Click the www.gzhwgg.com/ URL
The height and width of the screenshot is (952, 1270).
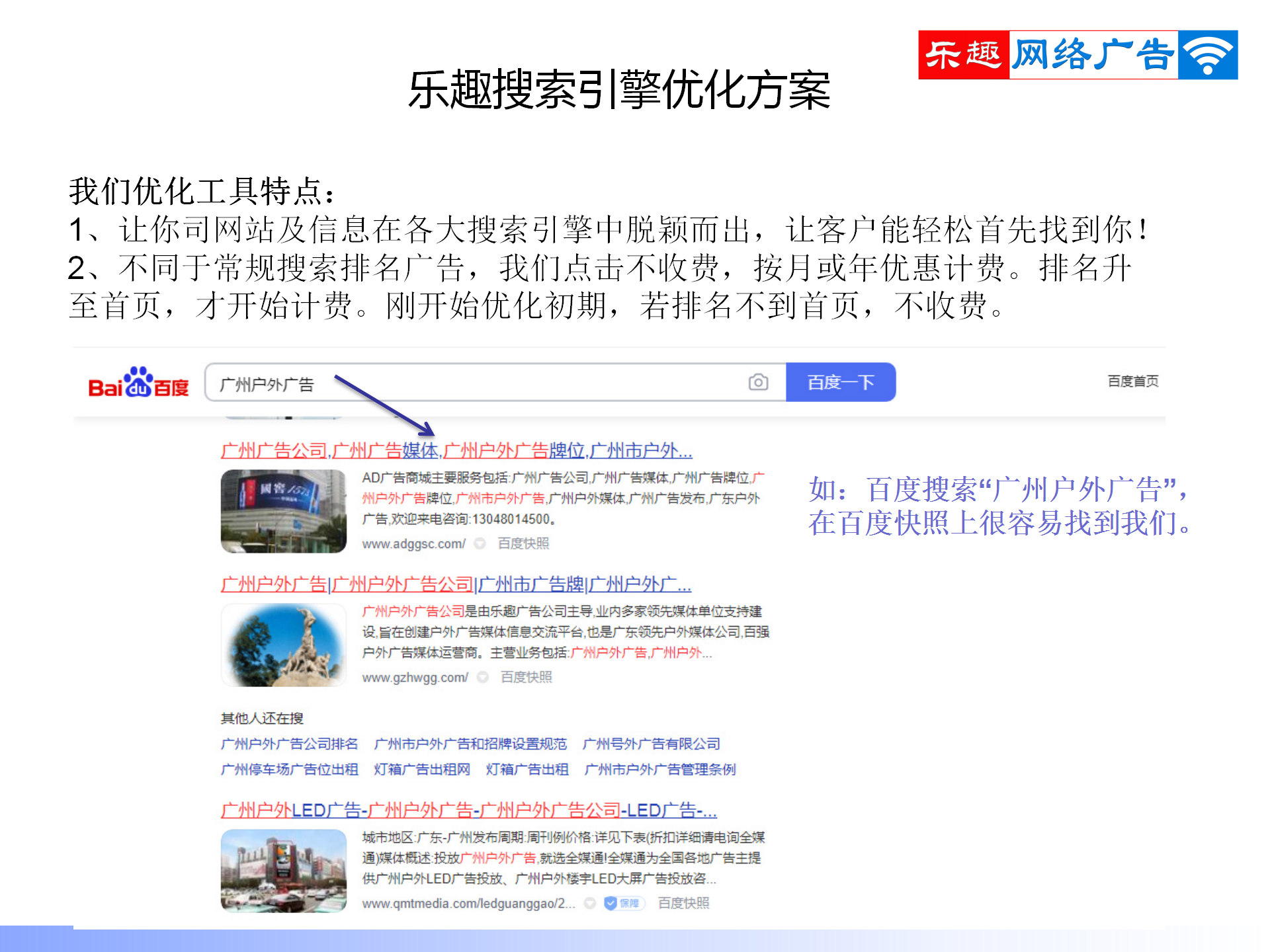click(x=415, y=678)
